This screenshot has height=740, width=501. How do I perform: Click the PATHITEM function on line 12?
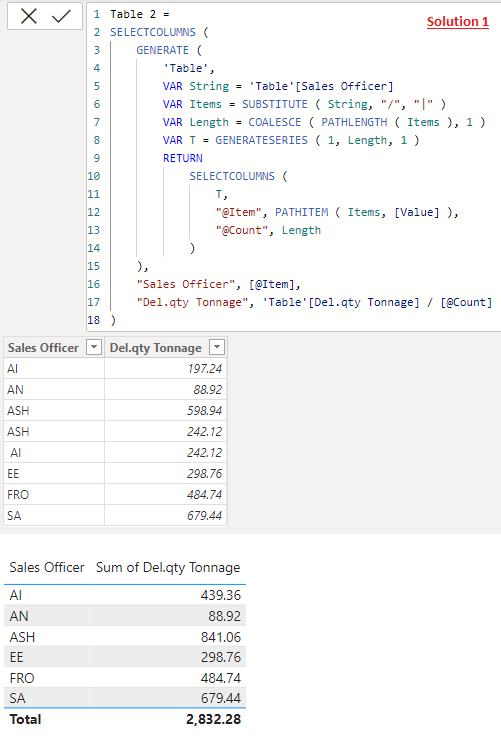point(301,212)
